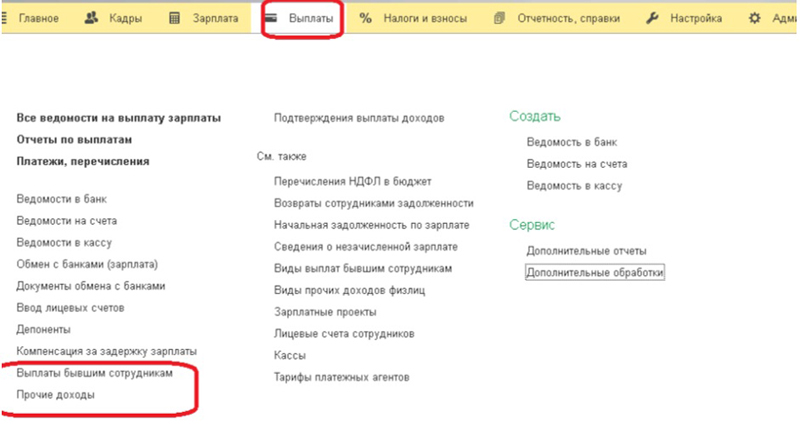Open Прочие доходы
800x428 pixels.
56,395
